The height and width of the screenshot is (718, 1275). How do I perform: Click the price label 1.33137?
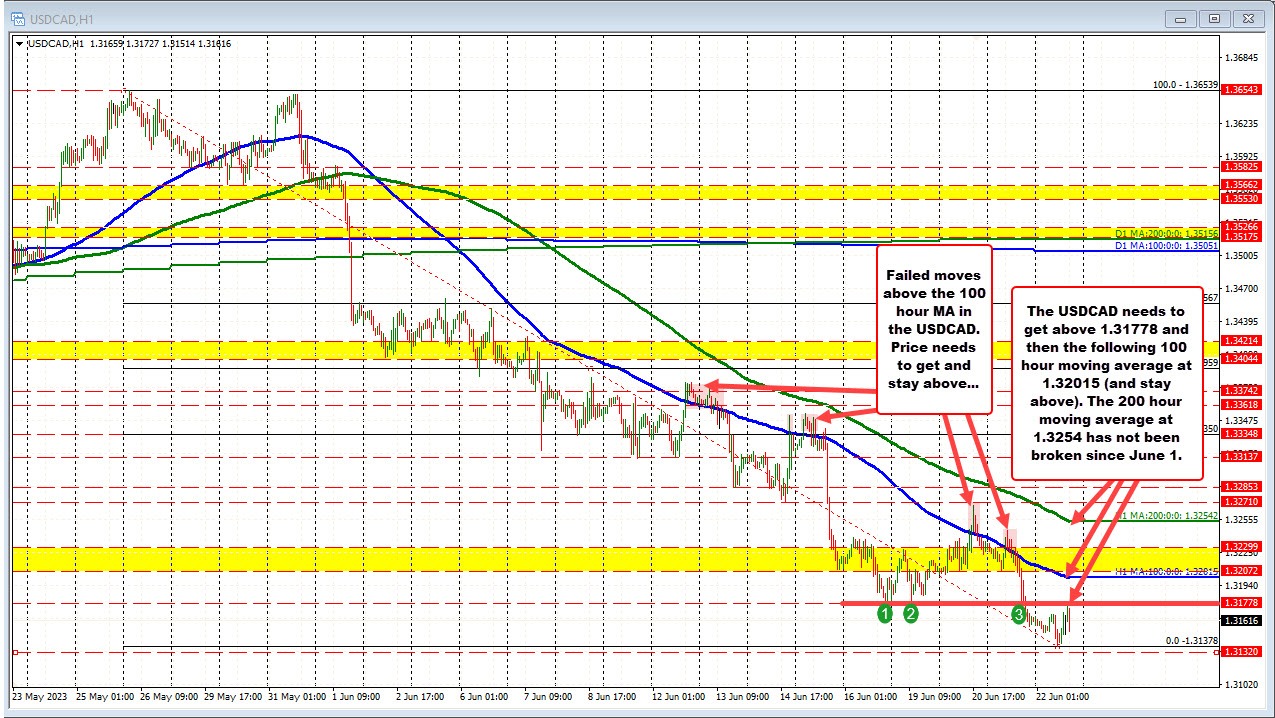(1239, 456)
